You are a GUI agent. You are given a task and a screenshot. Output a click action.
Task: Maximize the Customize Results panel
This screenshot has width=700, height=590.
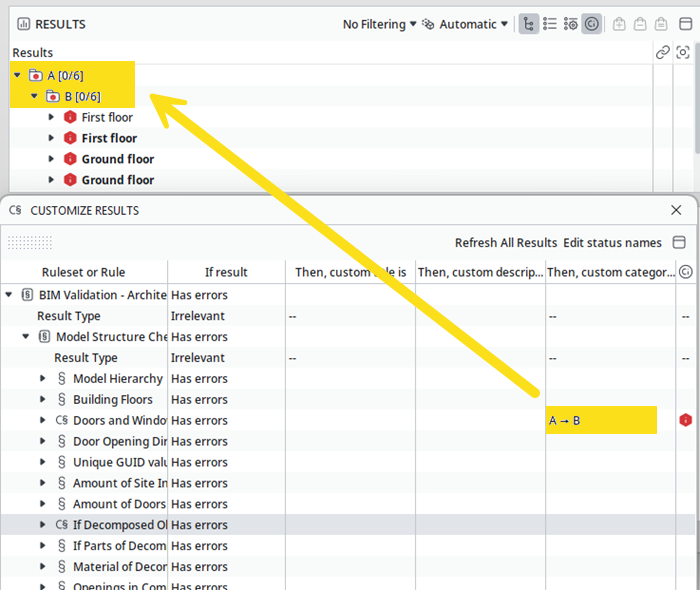click(x=679, y=243)
